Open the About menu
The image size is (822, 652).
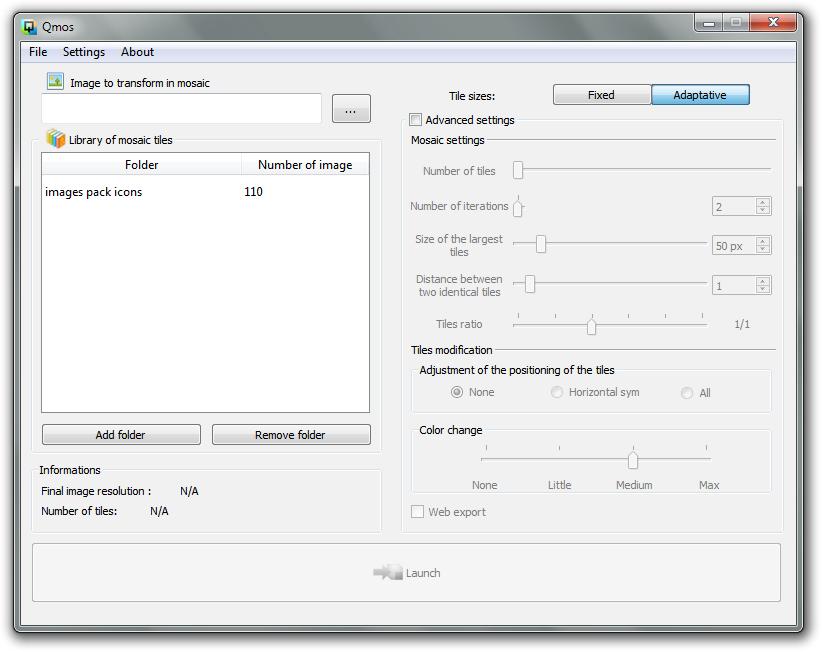[x=137, y=52]
